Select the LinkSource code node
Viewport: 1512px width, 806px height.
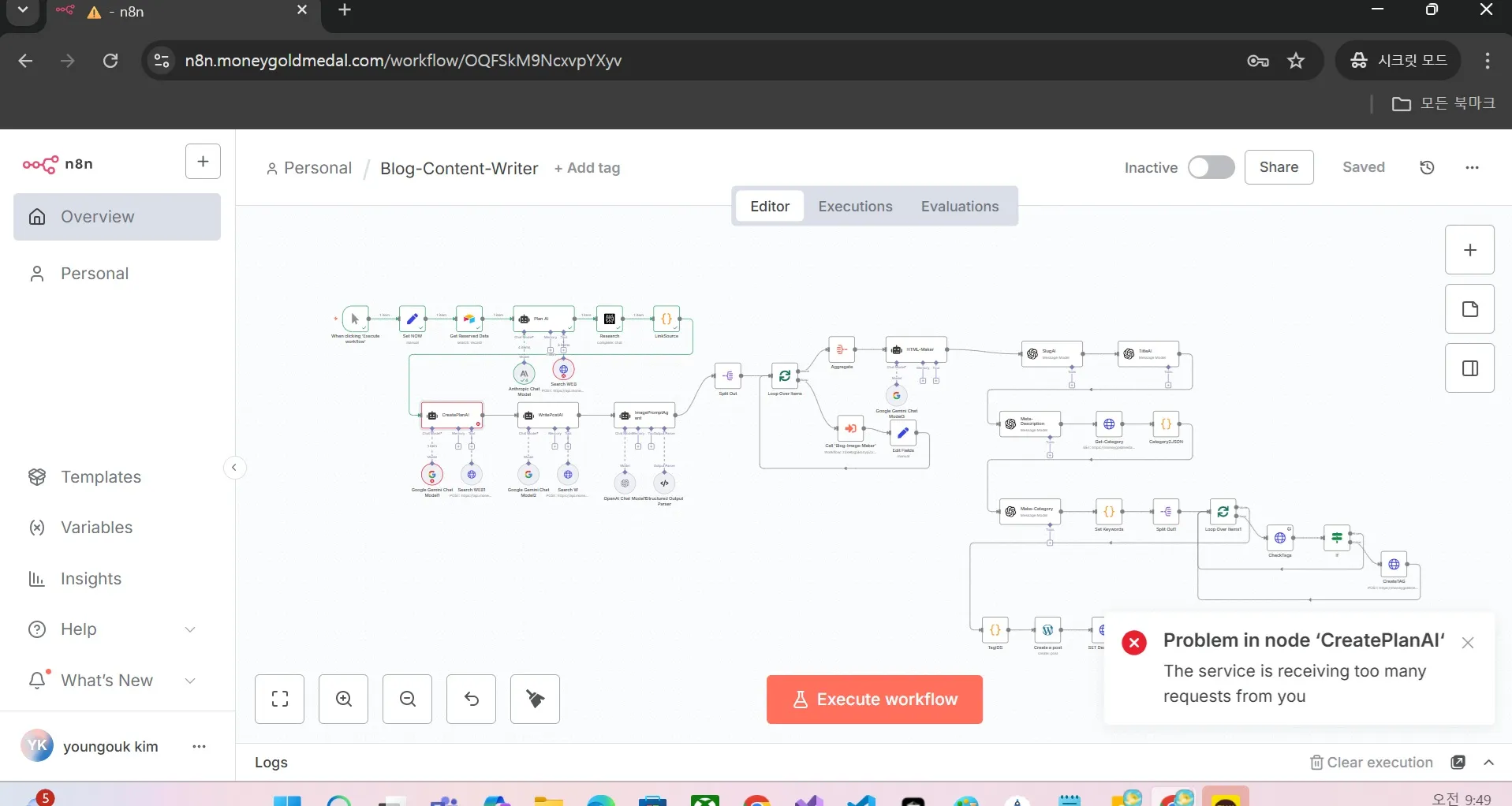(666, 319)
